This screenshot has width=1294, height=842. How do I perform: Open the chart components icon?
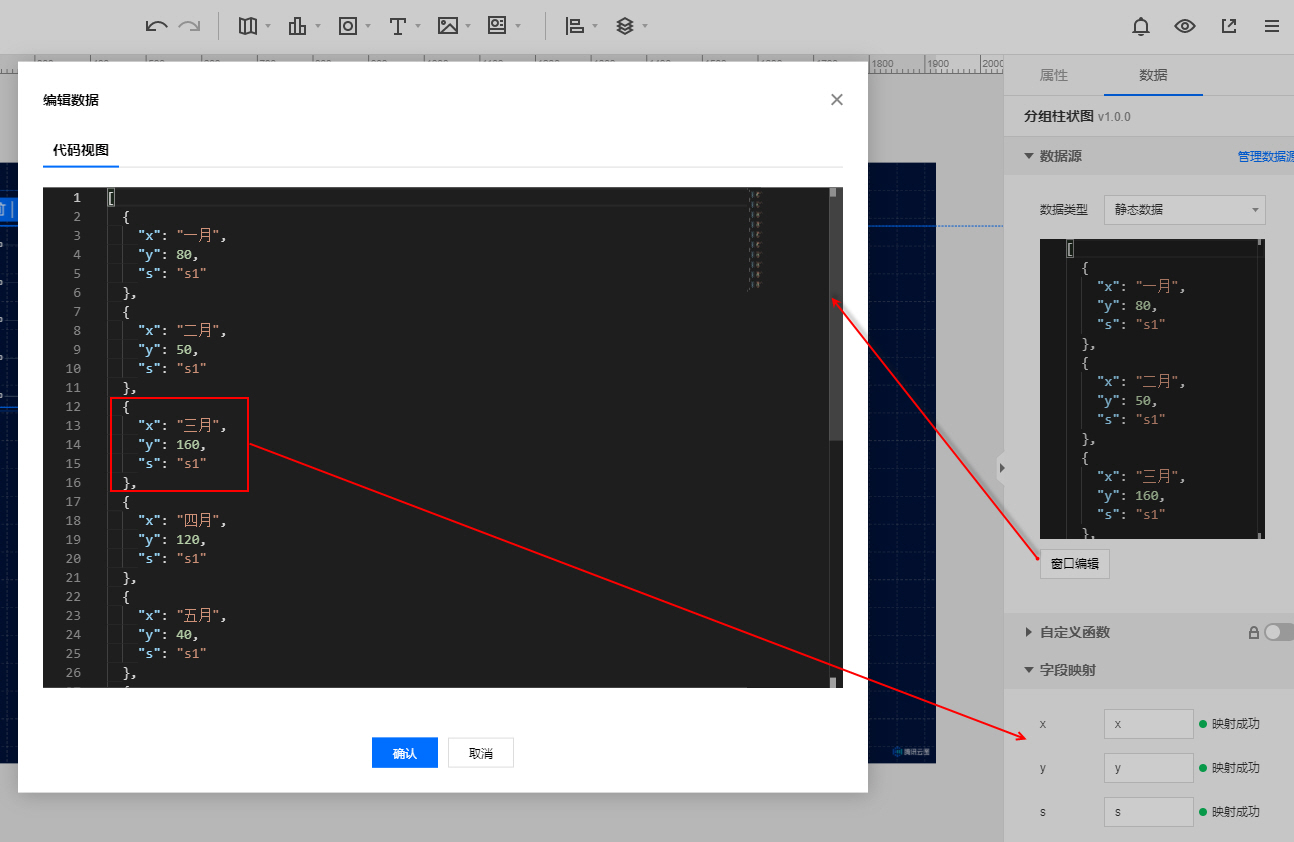click(x=297, y=27)
